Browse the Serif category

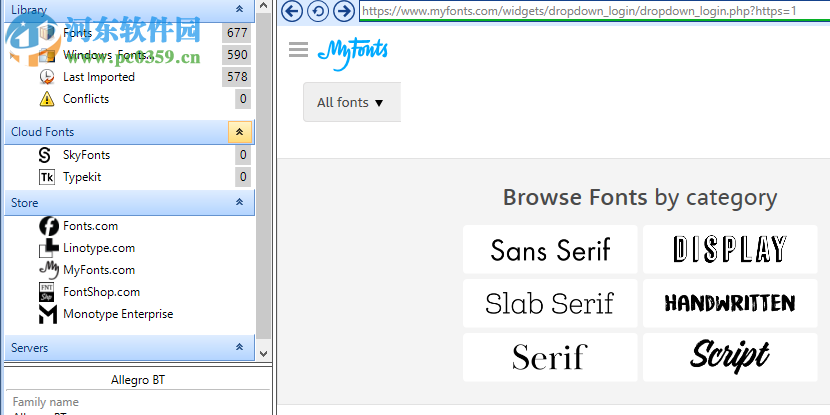[550, 357]
